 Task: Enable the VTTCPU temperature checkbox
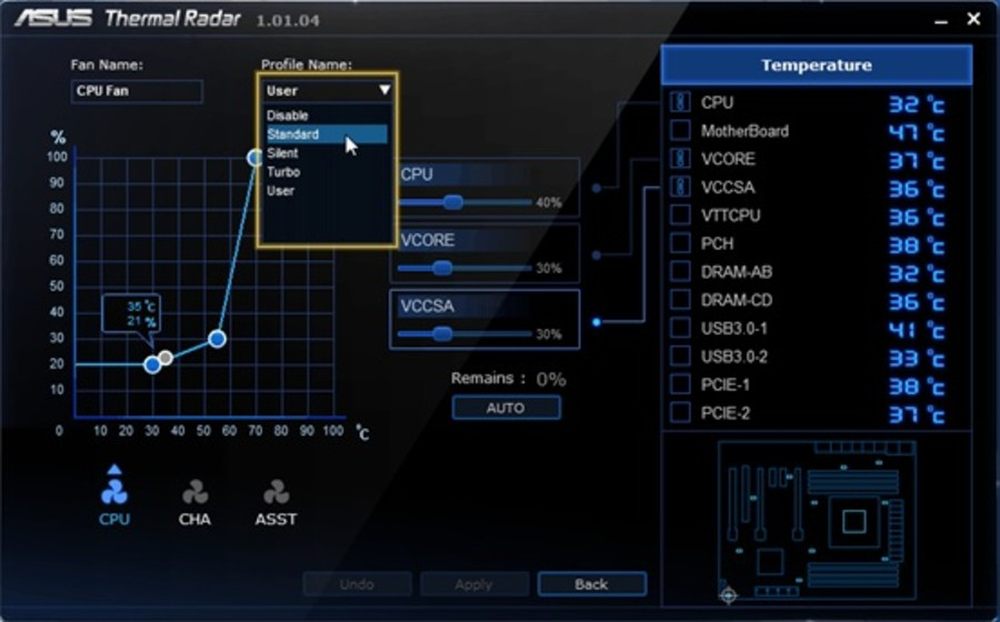click(x=680, y=215)
